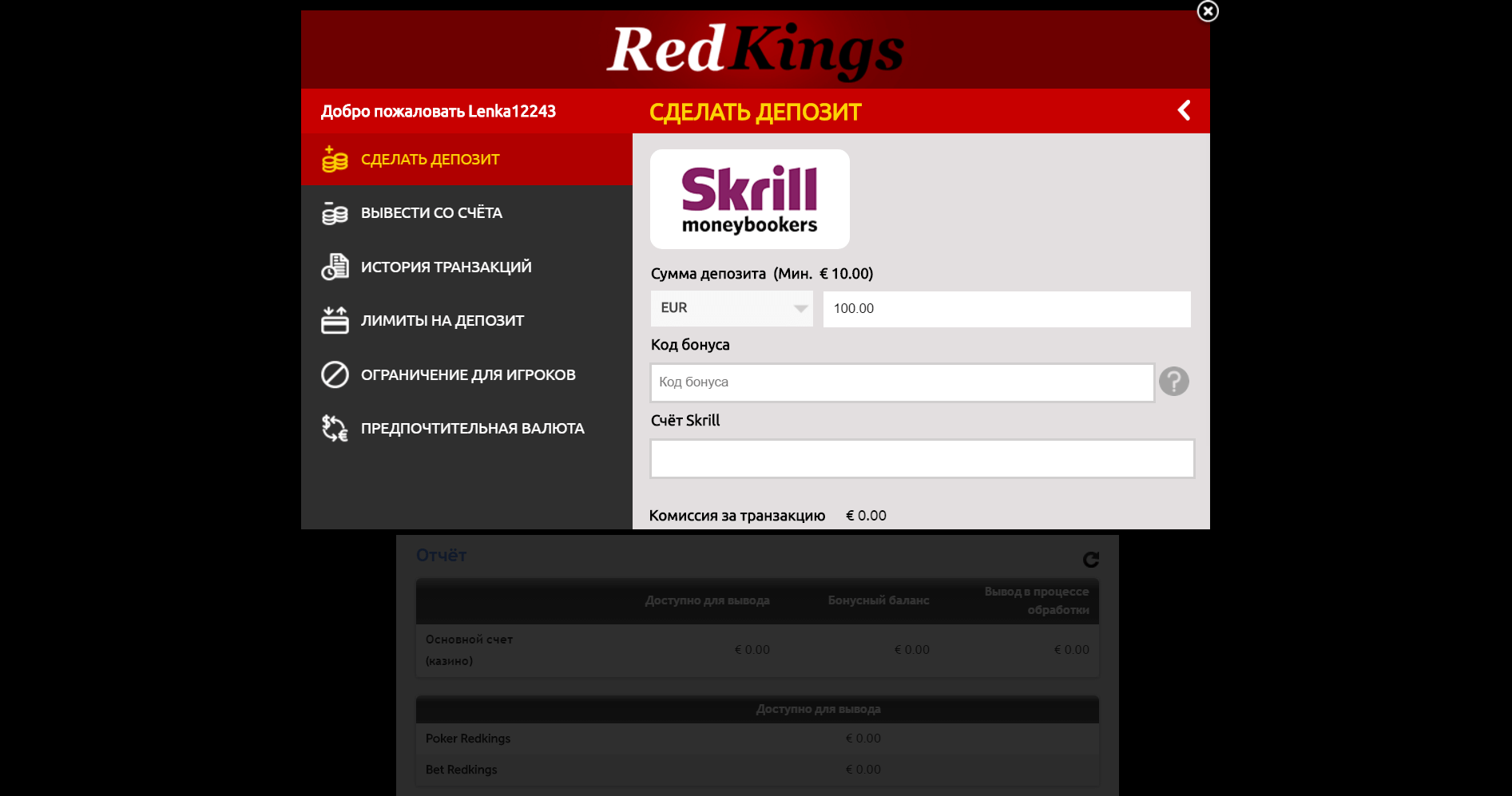This screenshot has height=796, width=1512.
Task: Click the deposit limits card icon
Action: pyautogui.click(x=335, y=320)
